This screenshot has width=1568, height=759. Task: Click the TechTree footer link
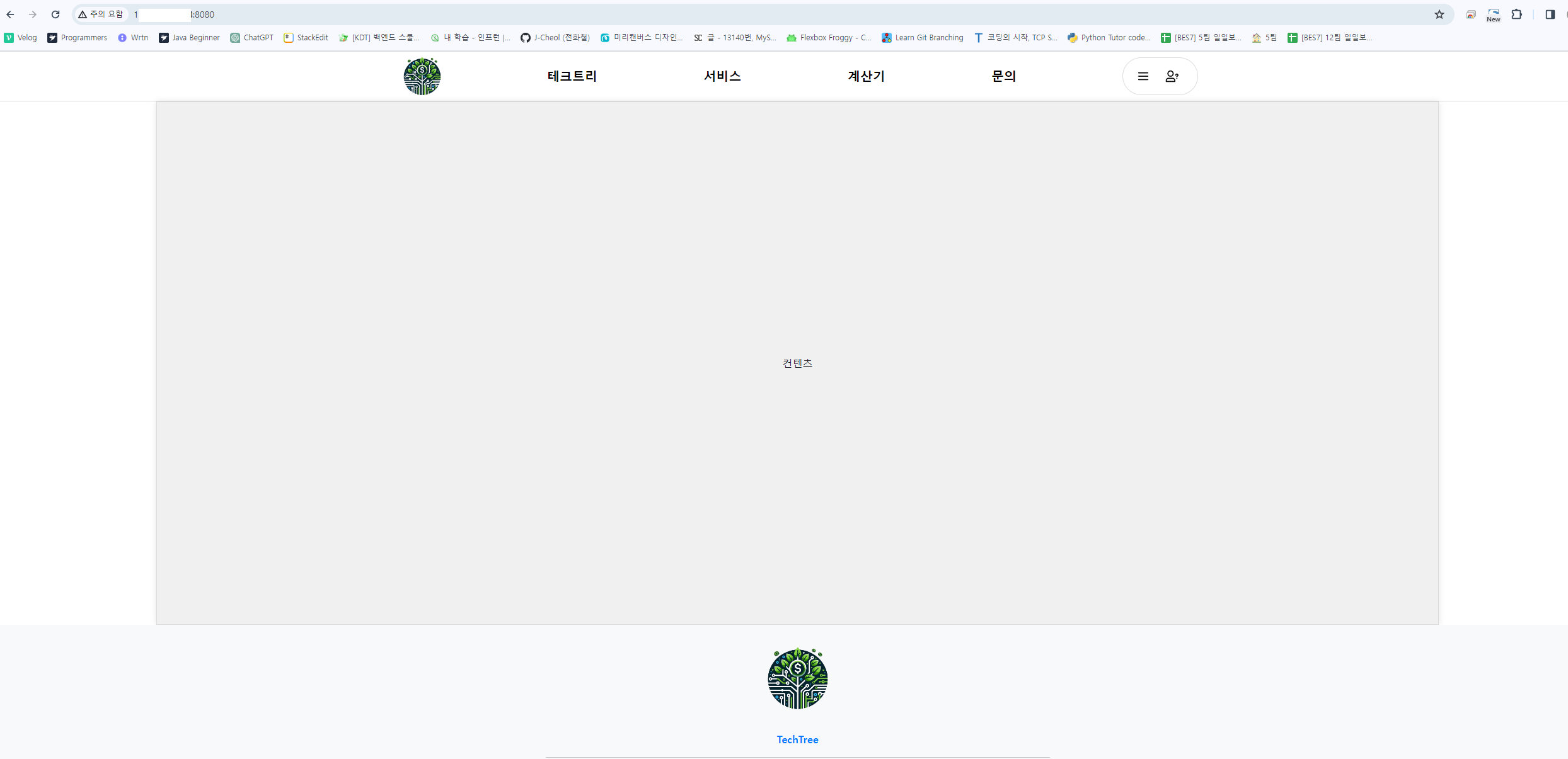point(797,739)
